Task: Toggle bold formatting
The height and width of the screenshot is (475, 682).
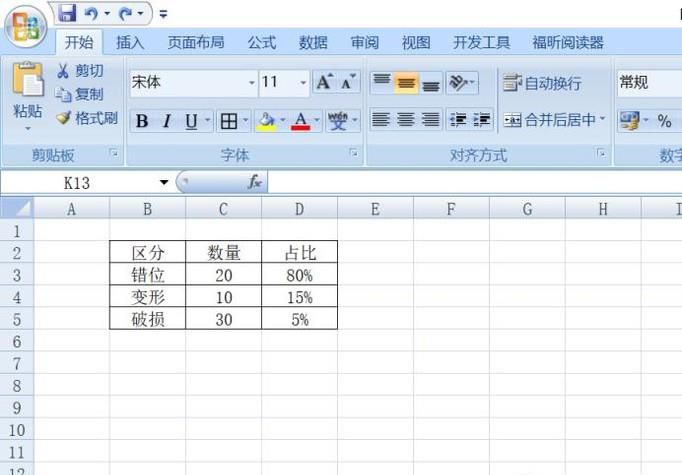Action: (x=142, y=120)
